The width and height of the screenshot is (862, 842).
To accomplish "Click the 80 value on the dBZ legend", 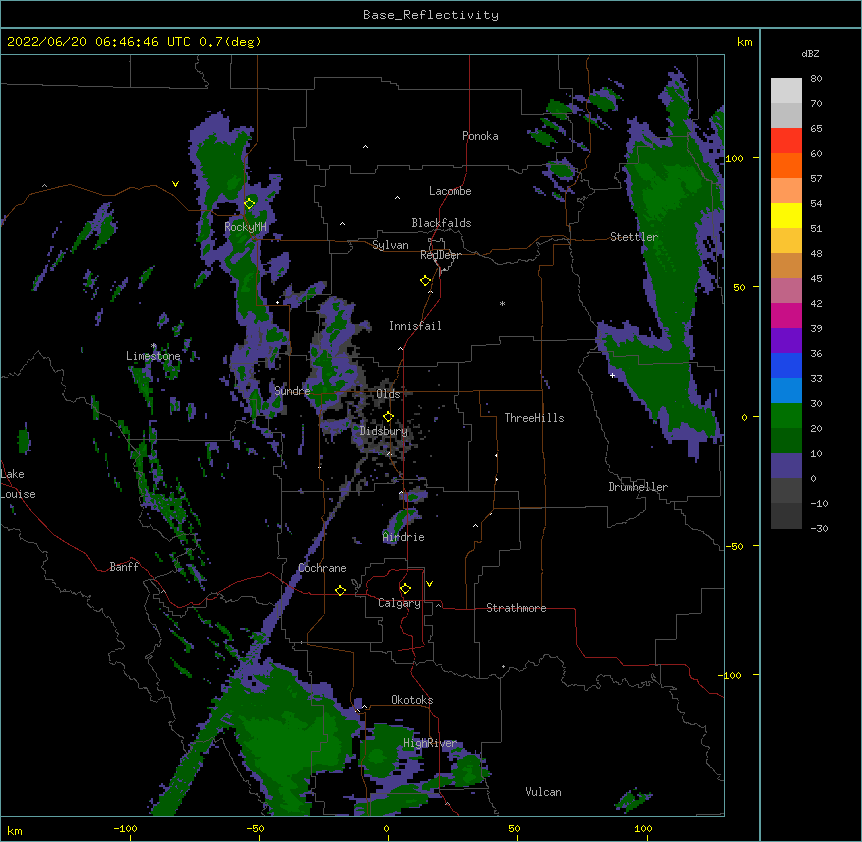I will point(816,79).
